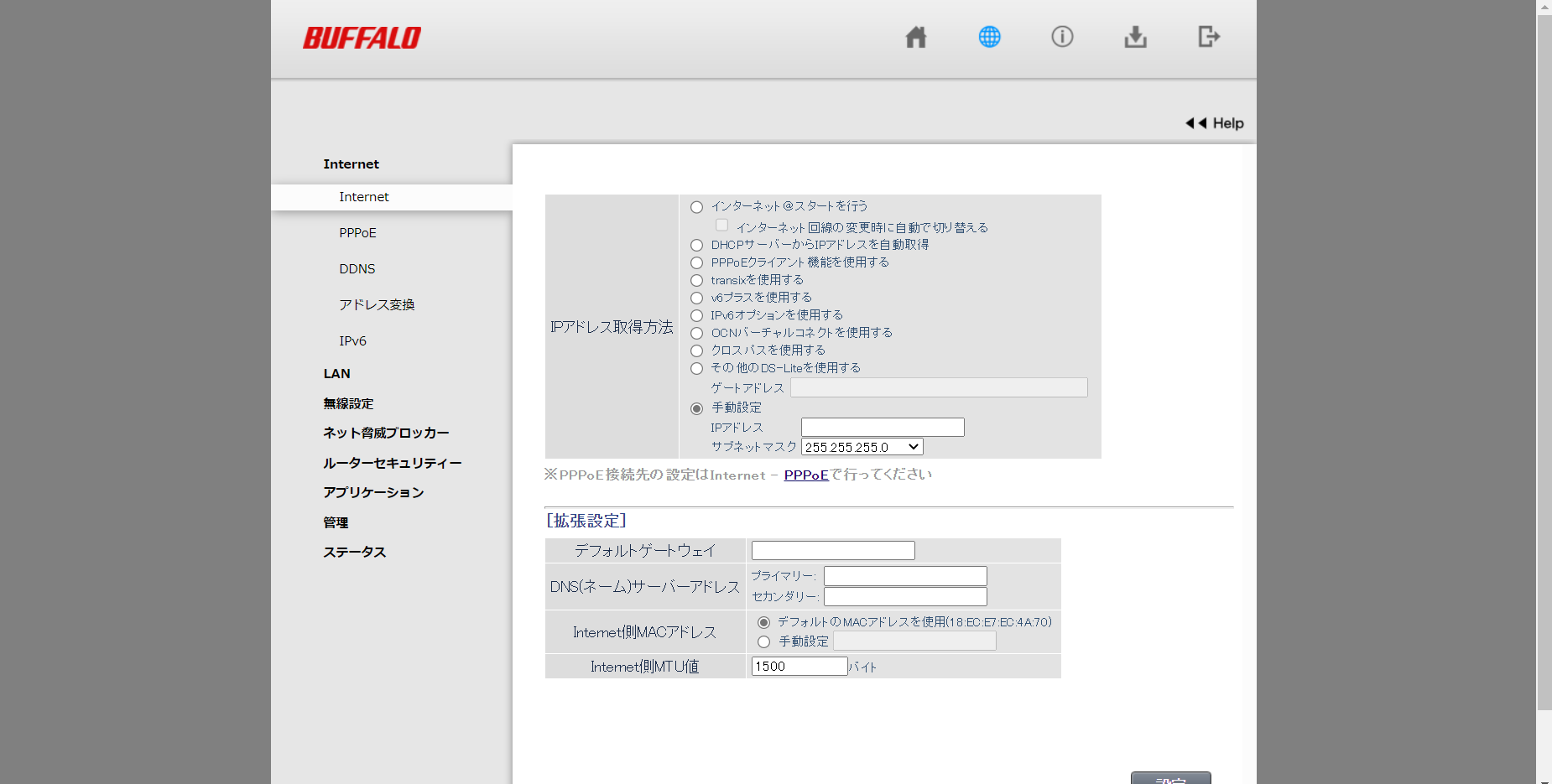This screenshot has height=784, width=1552.
Task: Open the globe Internet settings icon
Action: point(989,37)
